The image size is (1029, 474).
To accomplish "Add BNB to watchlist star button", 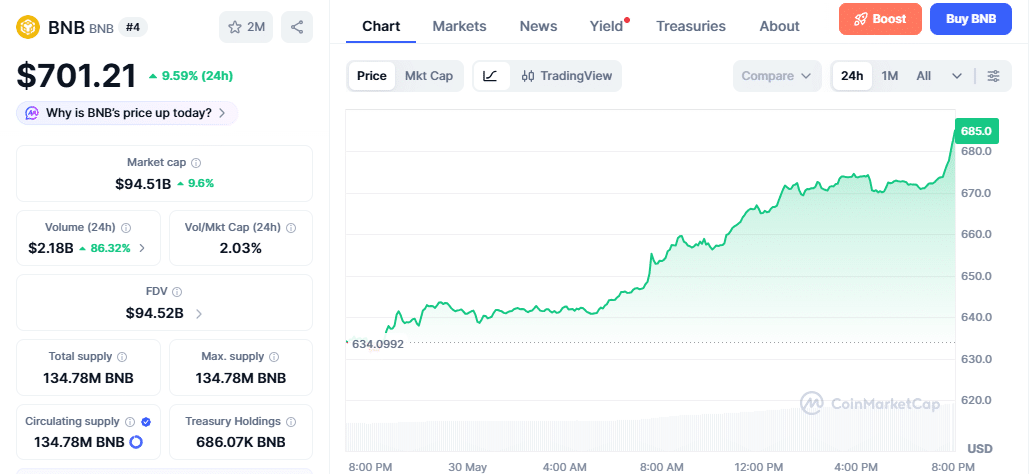I will point(246,27).
